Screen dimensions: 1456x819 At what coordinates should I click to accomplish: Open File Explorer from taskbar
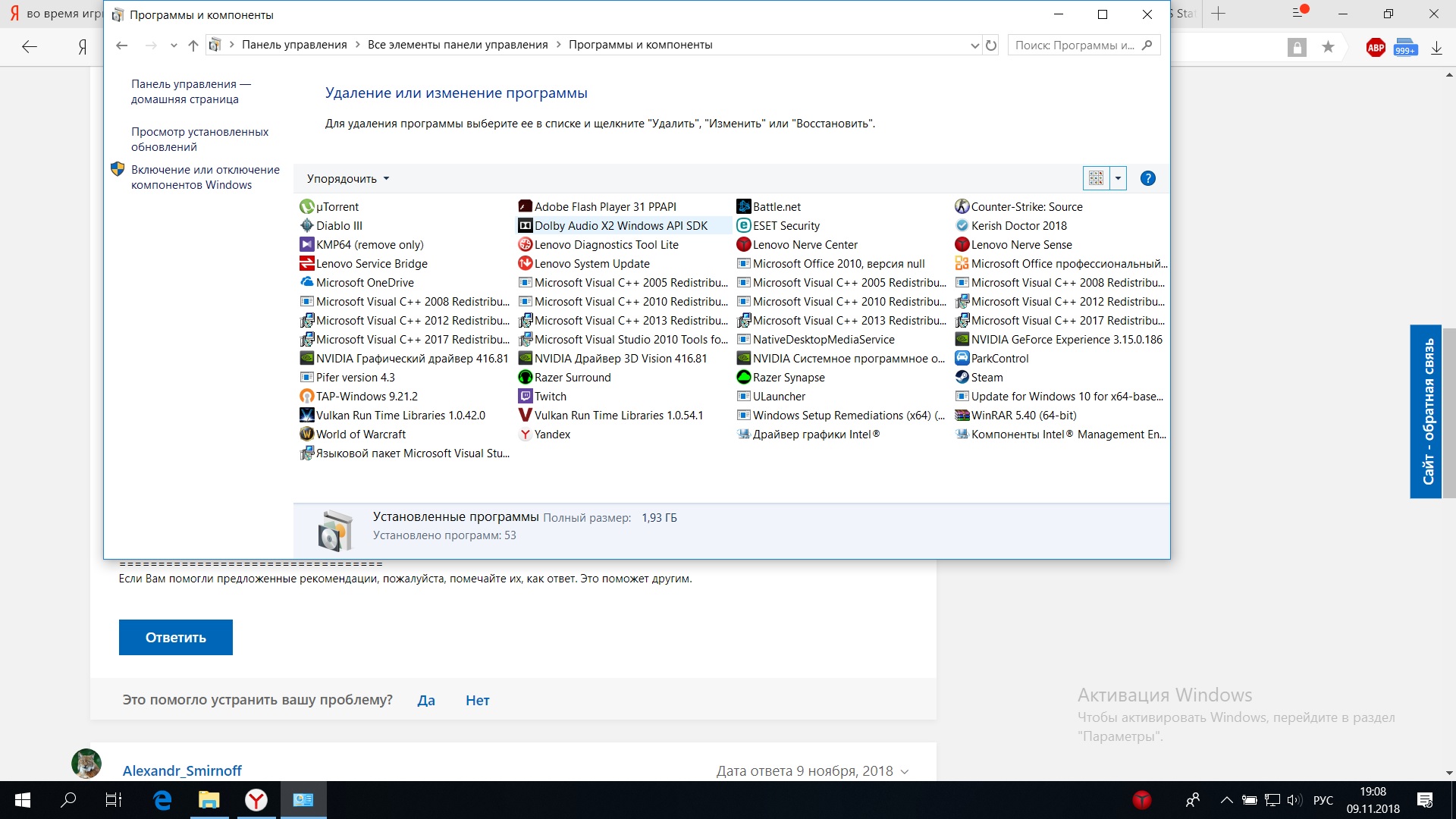click(209, 800)
